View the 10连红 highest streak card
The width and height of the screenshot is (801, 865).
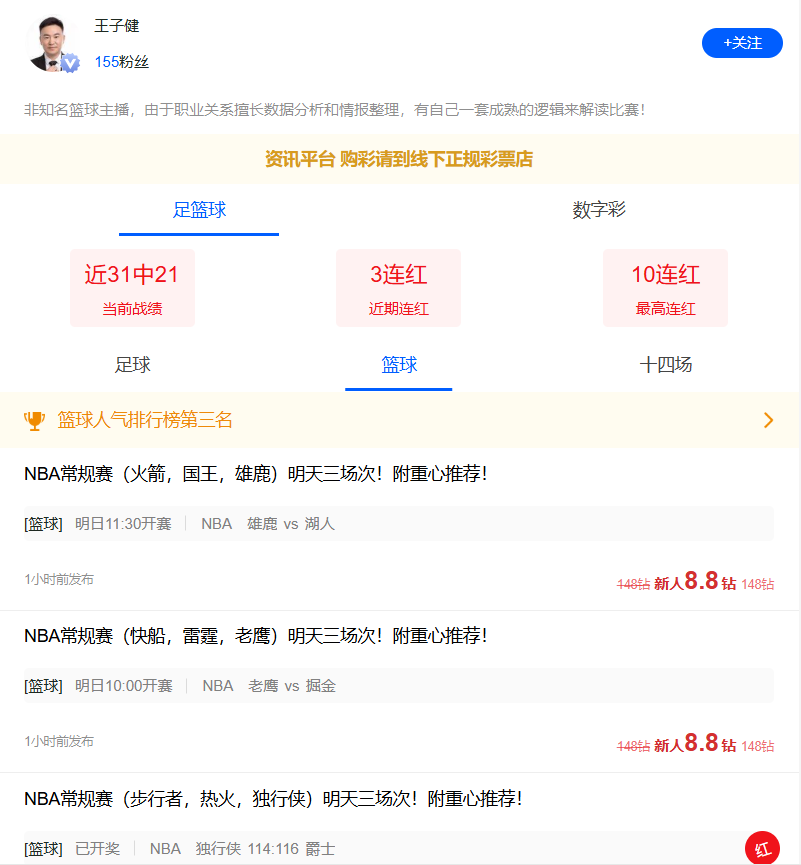[x=665, y=288]
